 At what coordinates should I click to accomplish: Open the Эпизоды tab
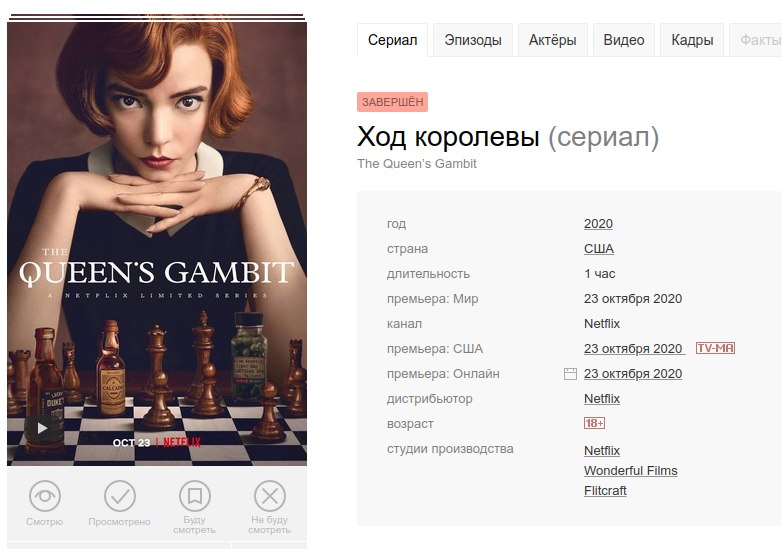(473, 40)
